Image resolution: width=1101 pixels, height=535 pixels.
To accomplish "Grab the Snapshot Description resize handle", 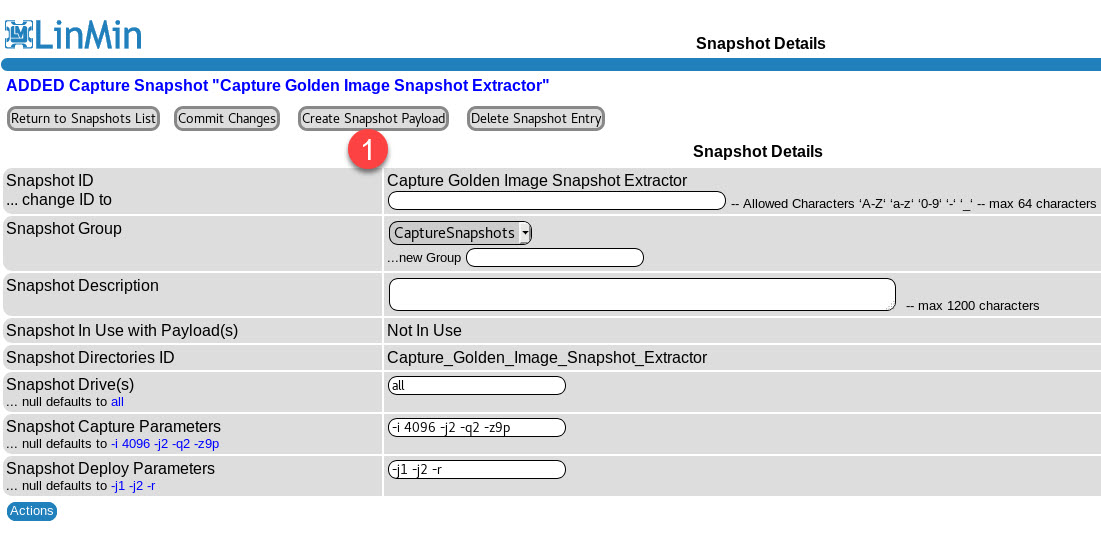I will pyautogui.click(x=891, y=306).
